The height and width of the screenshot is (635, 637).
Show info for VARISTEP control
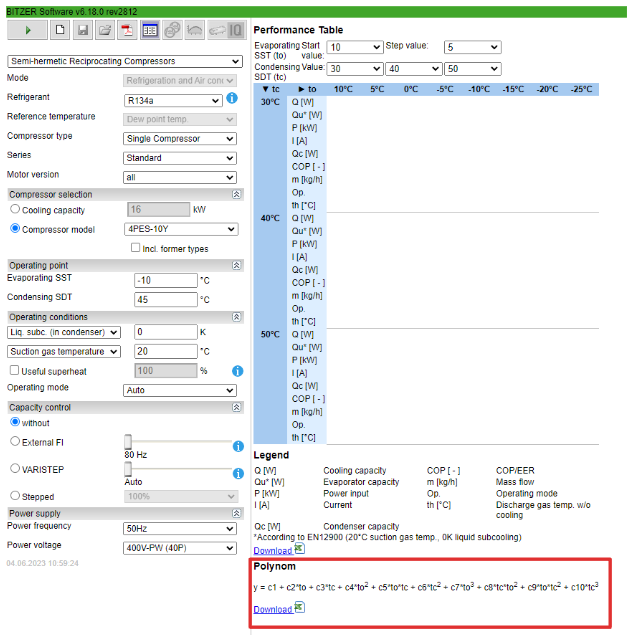[x=238, y=473]
